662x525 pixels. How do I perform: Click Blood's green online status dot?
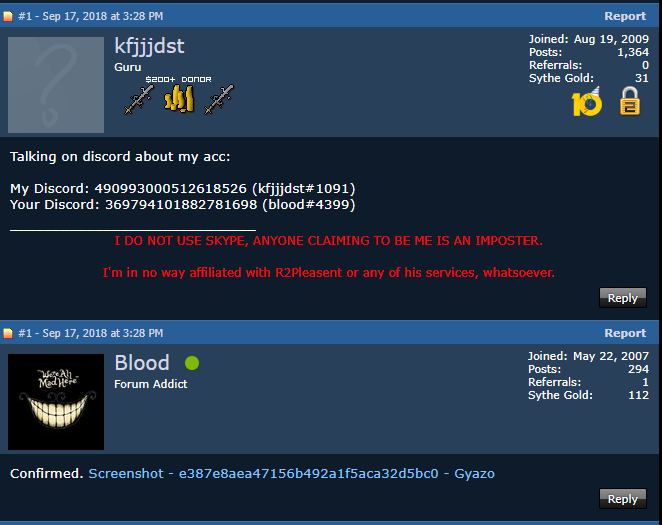192,363
